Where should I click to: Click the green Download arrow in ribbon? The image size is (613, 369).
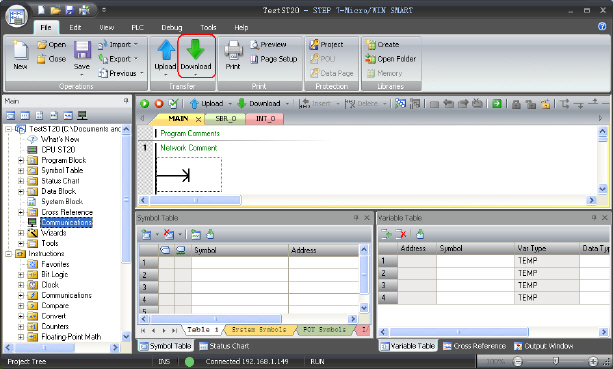[x=195, y=49]
